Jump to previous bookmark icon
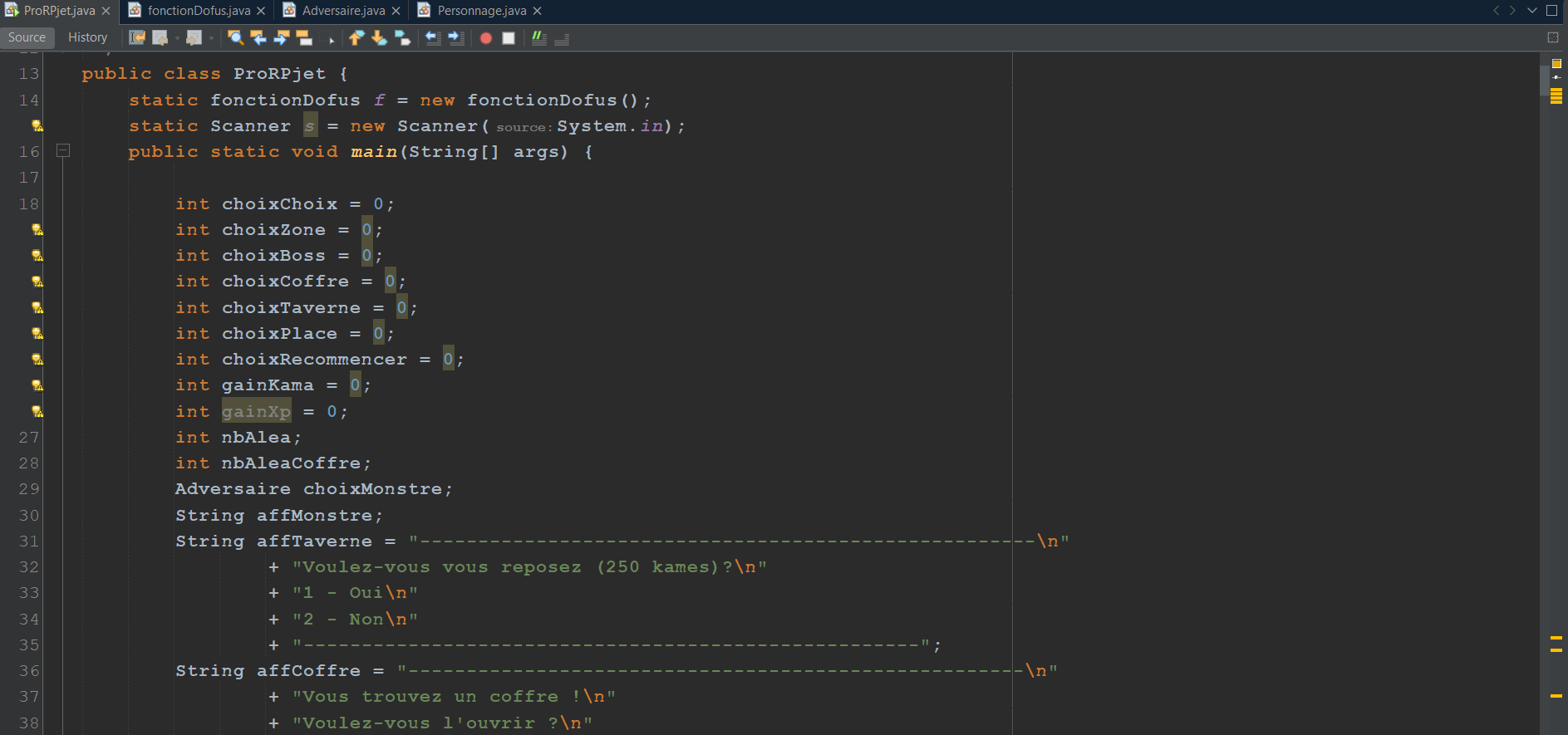Viewport: 1568px width, 735px height. (x=356, y=37)
